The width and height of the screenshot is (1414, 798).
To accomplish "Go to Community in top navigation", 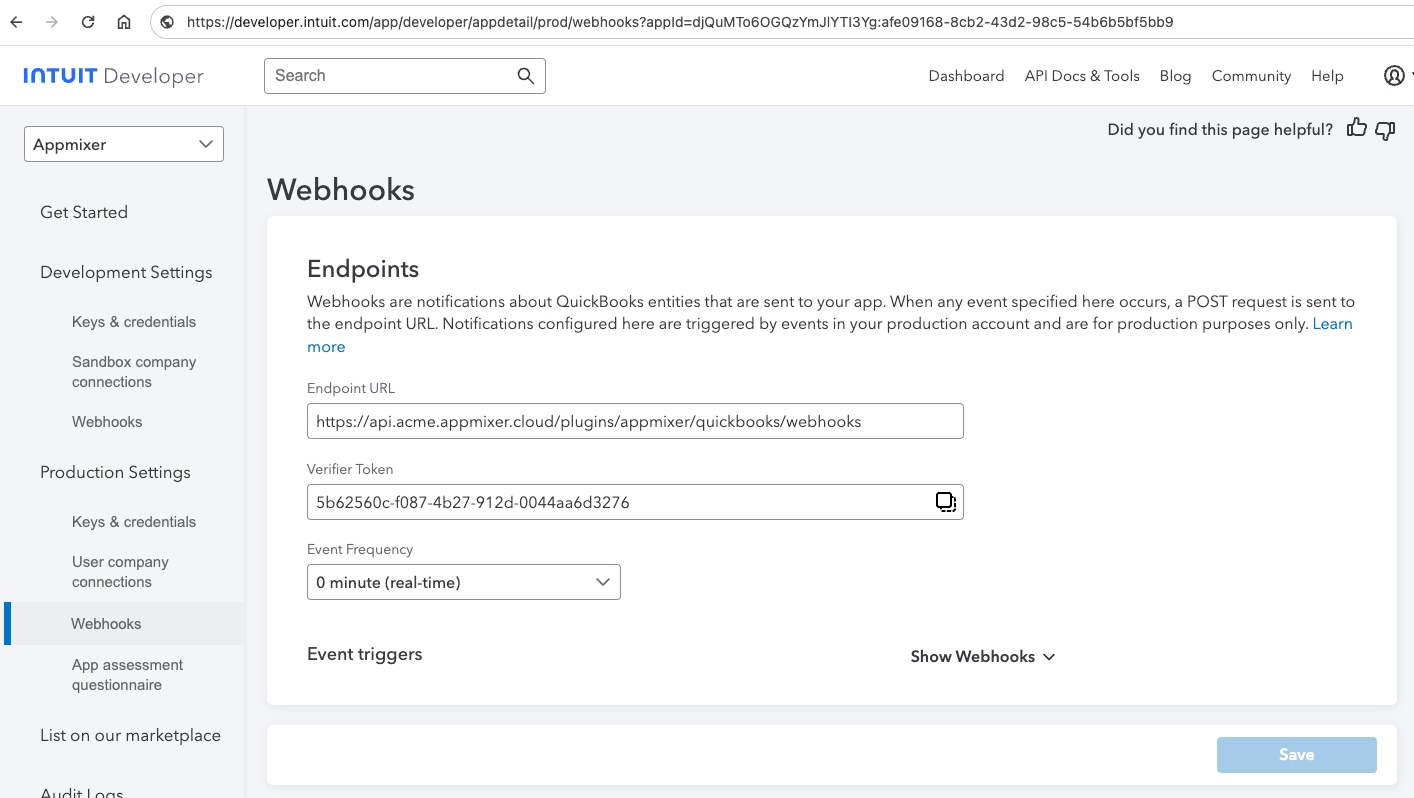I will pos(1251,76).
